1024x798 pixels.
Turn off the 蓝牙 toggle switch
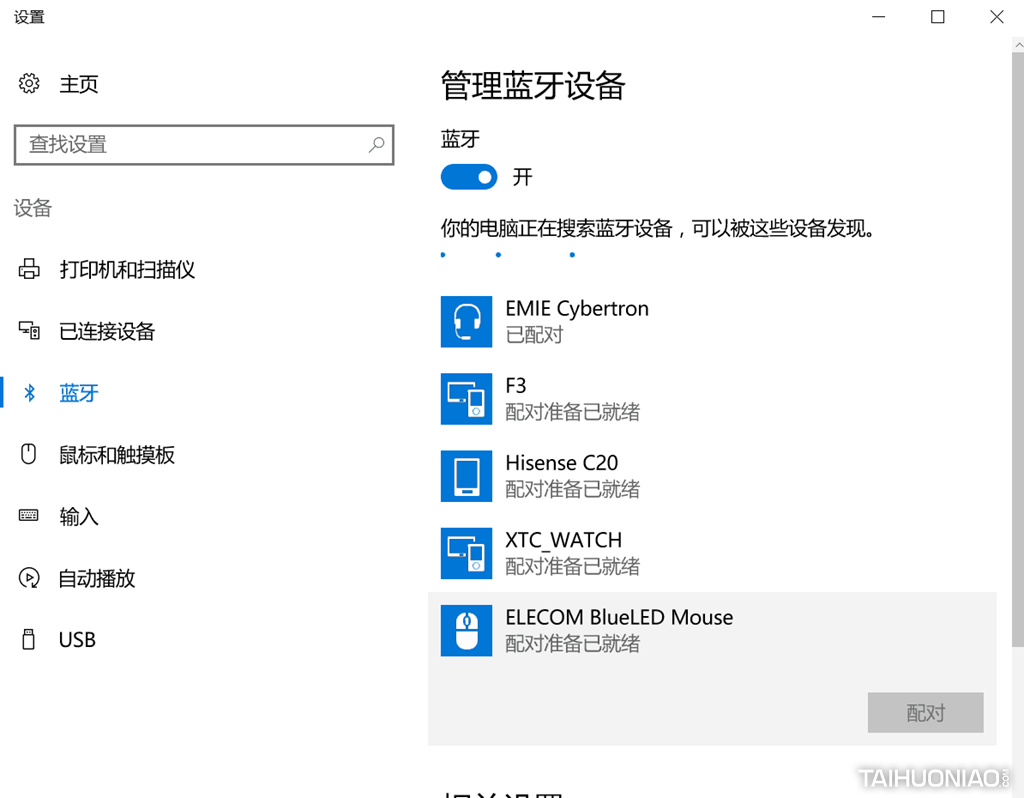(469, 176)
